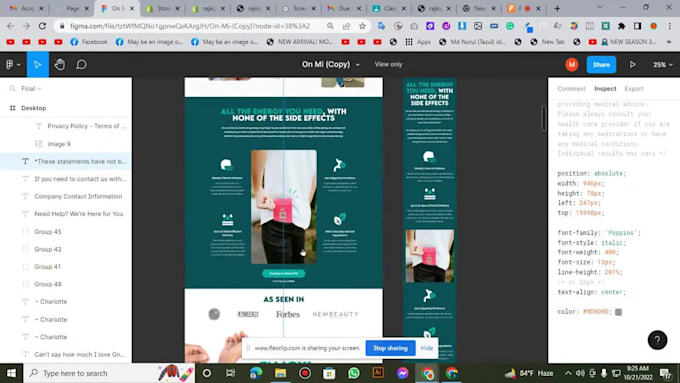Switch to the Export tab

click(x=634, y=88)
